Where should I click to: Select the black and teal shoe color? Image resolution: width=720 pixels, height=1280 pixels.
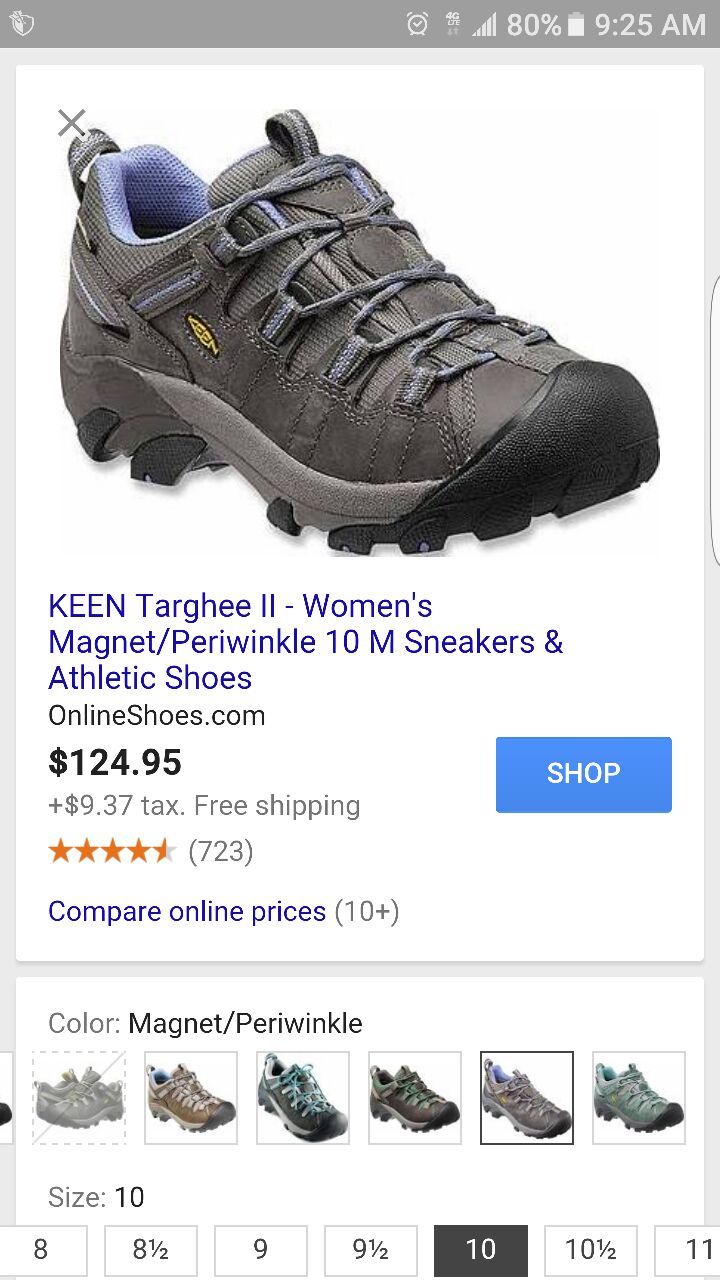pyautogui.click(x=303, y=1098)
